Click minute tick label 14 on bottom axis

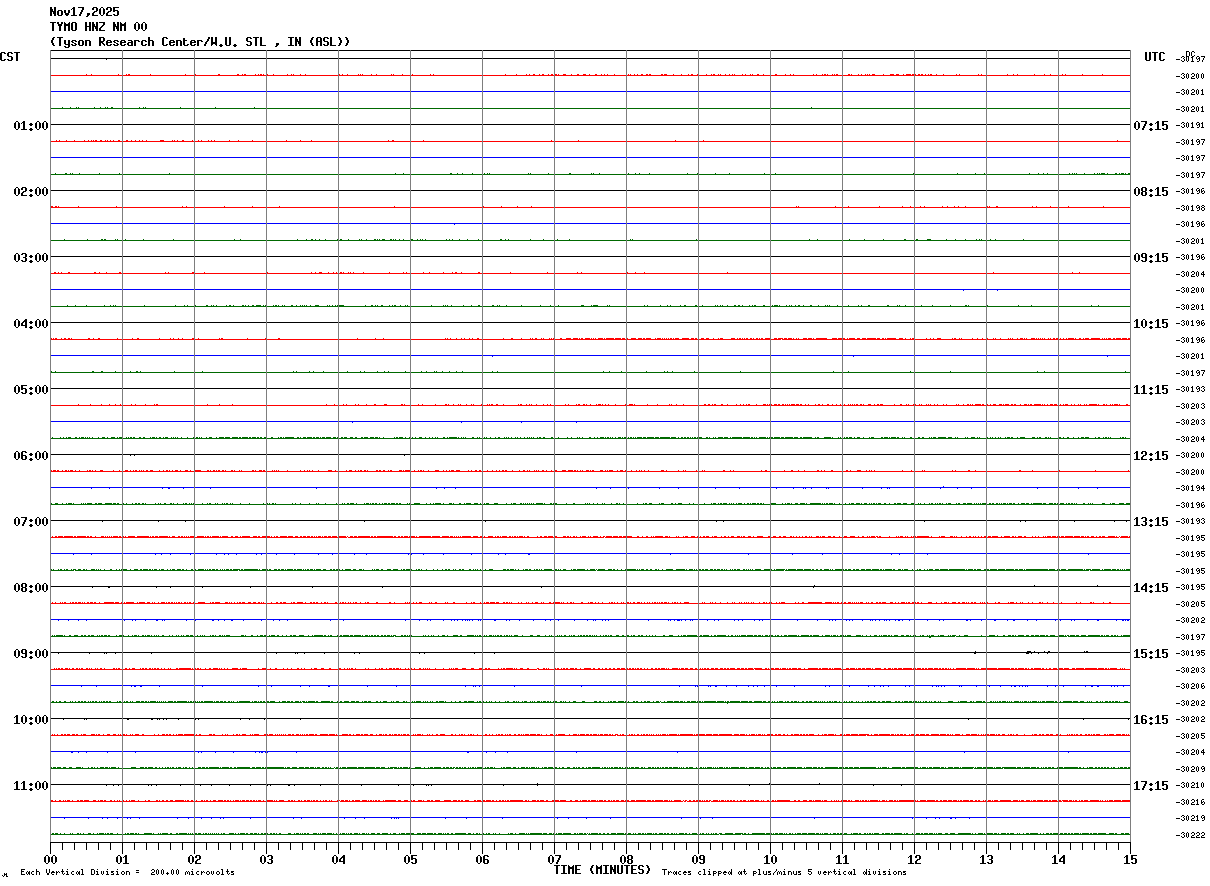1058,859
